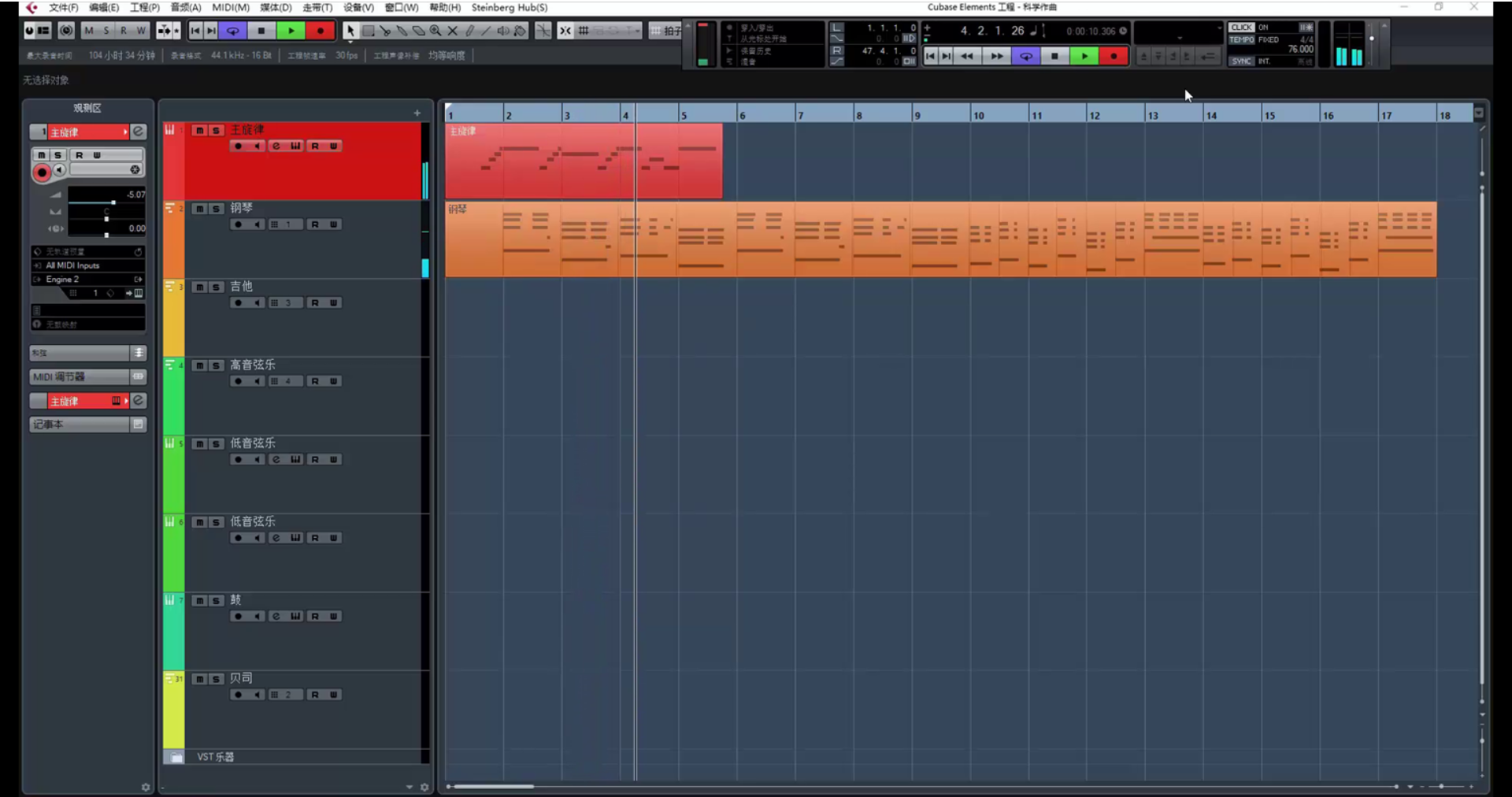Open the toolbar window layout icon

tap(44, 31)
